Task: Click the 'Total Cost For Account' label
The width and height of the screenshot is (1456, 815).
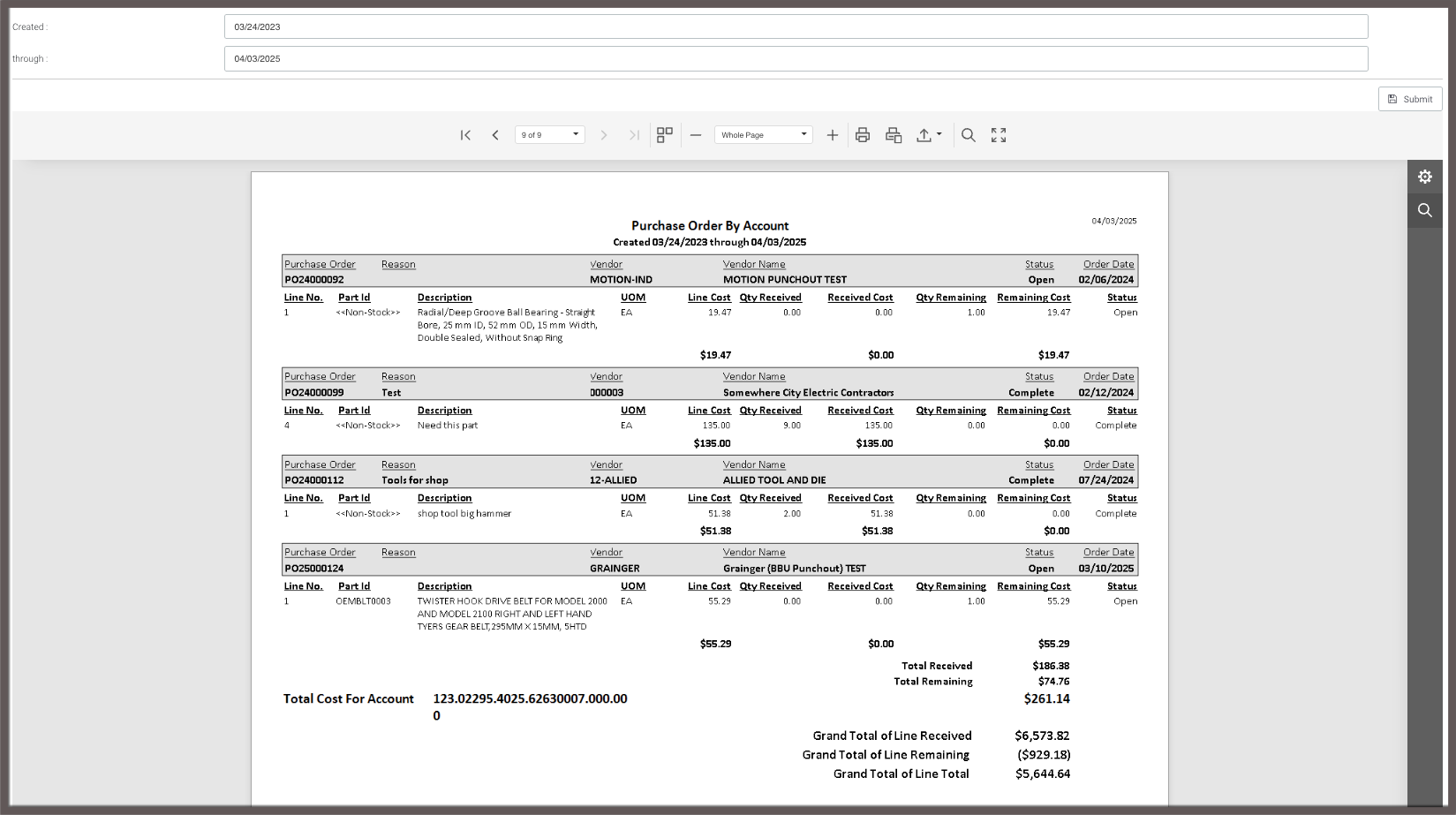Action: point(349,699)
